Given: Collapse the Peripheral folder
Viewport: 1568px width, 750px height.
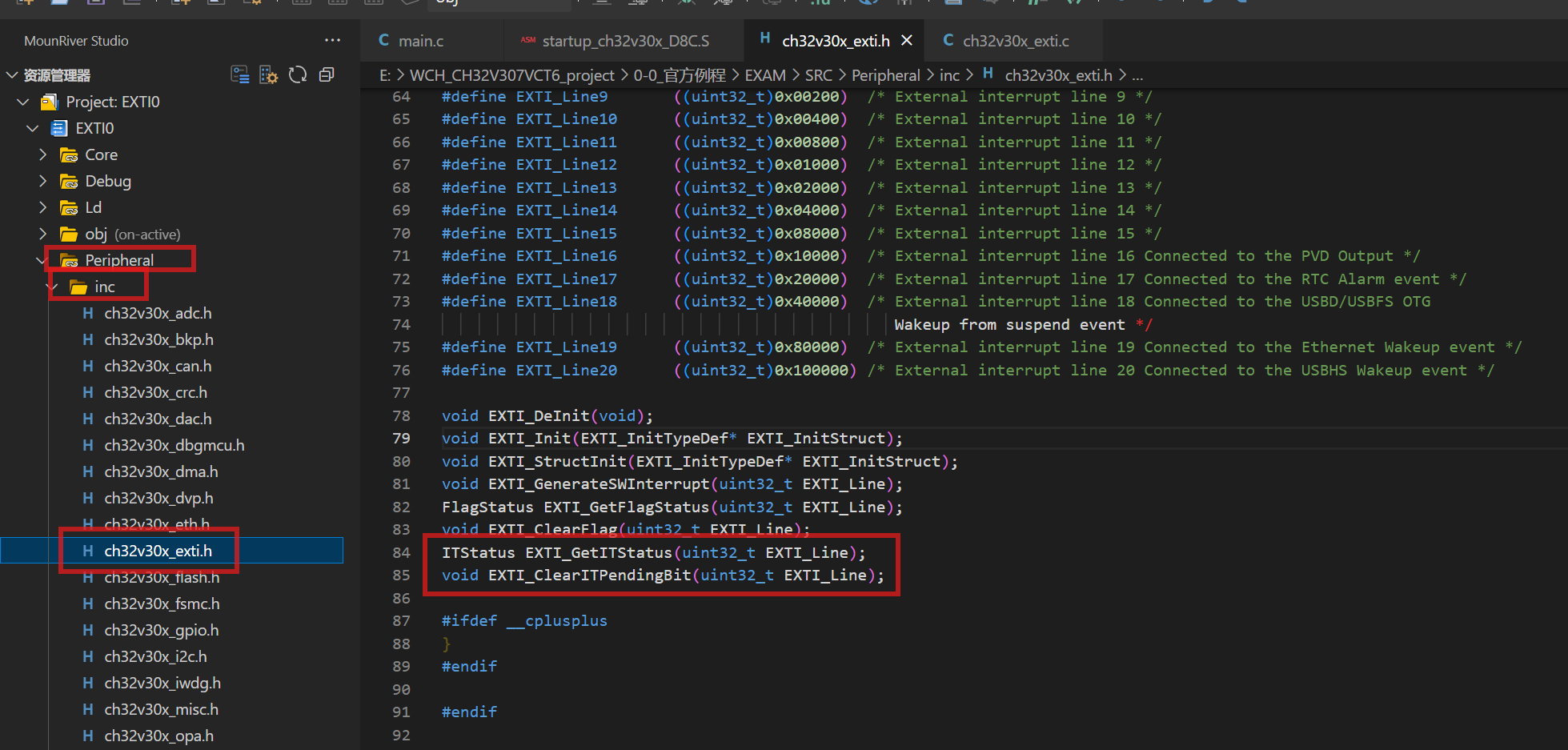Looking at the screenshot, I should [x=40, y=260].
